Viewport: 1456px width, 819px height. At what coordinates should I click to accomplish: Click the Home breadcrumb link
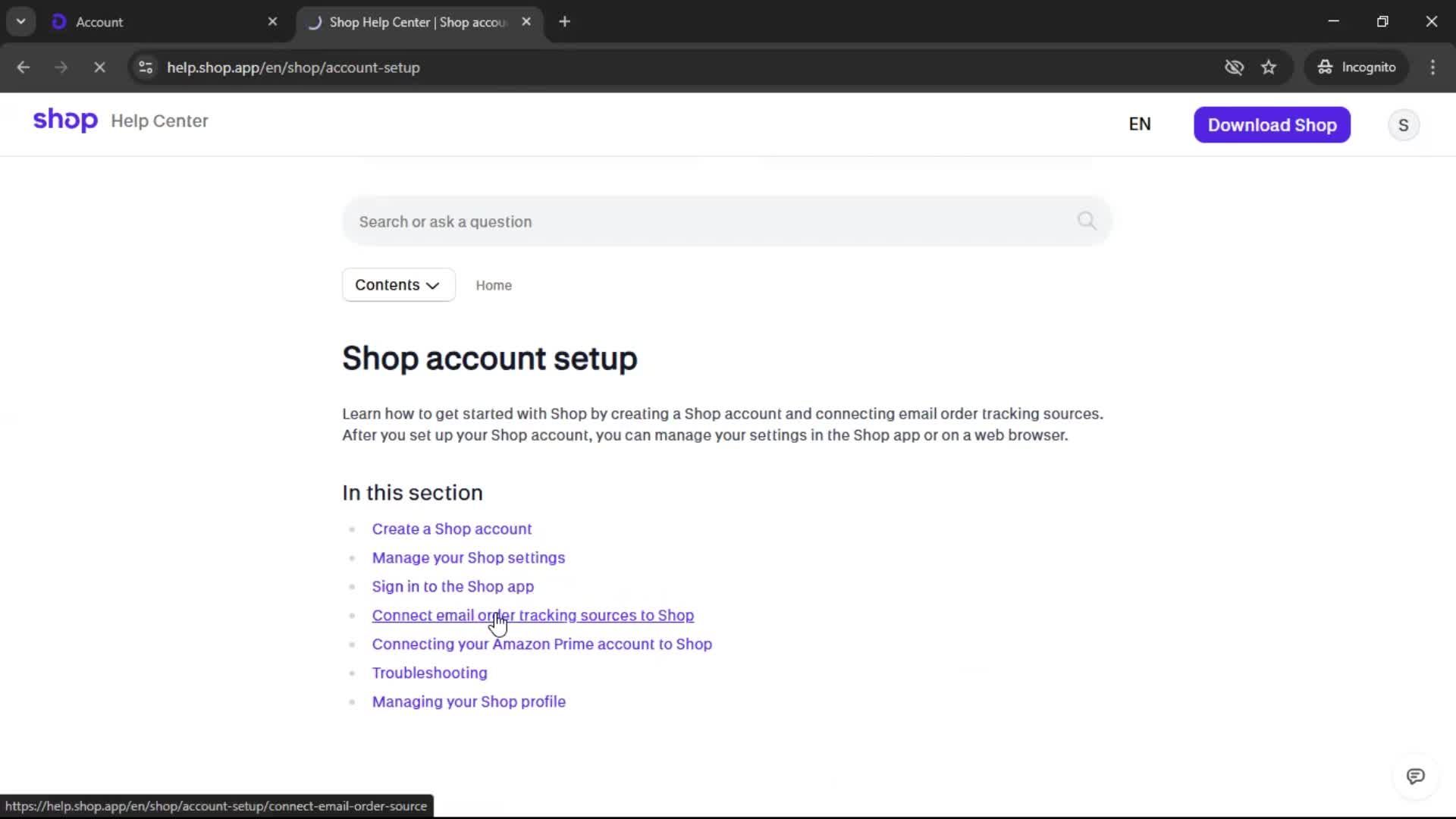[494, 285]
